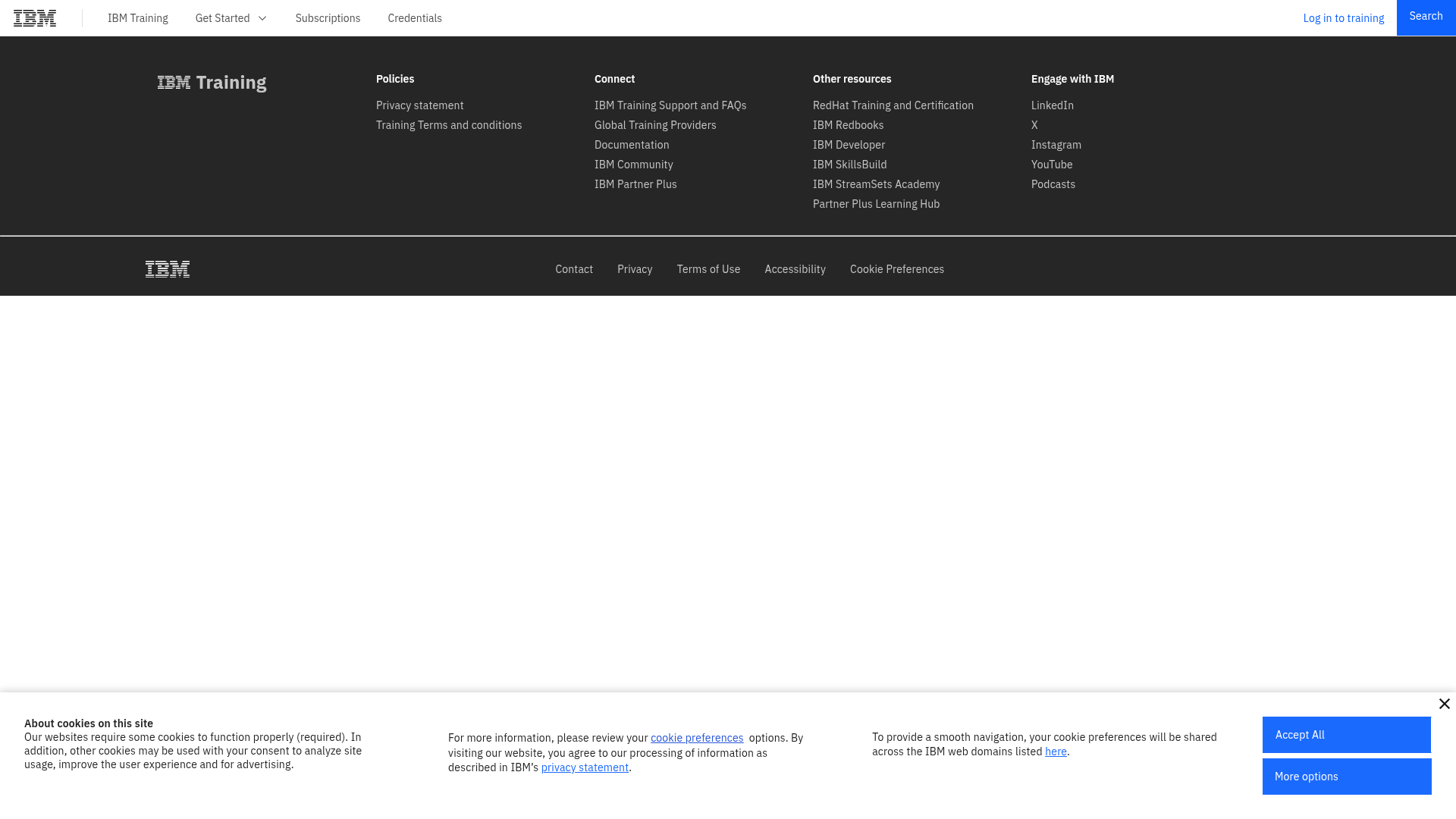Viewport: 1456px width, 819px height.
Task: Click the IBM logo in bottom footer bar
Action: click(168, 269)
